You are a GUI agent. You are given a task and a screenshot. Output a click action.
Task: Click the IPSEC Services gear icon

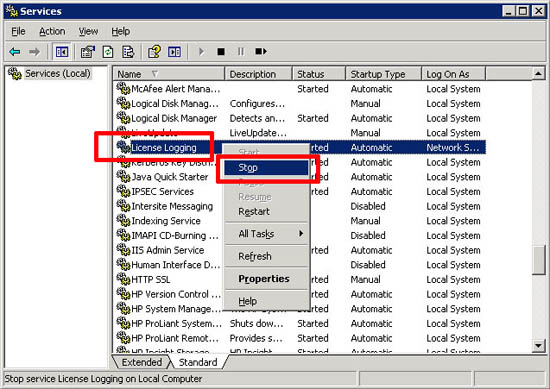123,191
